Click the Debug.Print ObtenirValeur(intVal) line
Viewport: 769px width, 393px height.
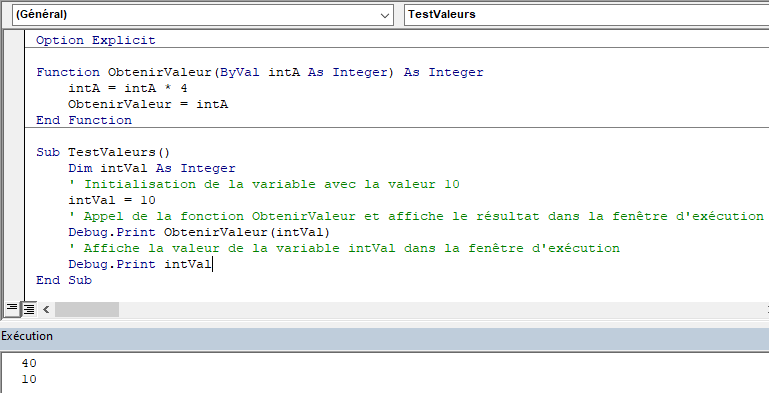pos(200,232)
